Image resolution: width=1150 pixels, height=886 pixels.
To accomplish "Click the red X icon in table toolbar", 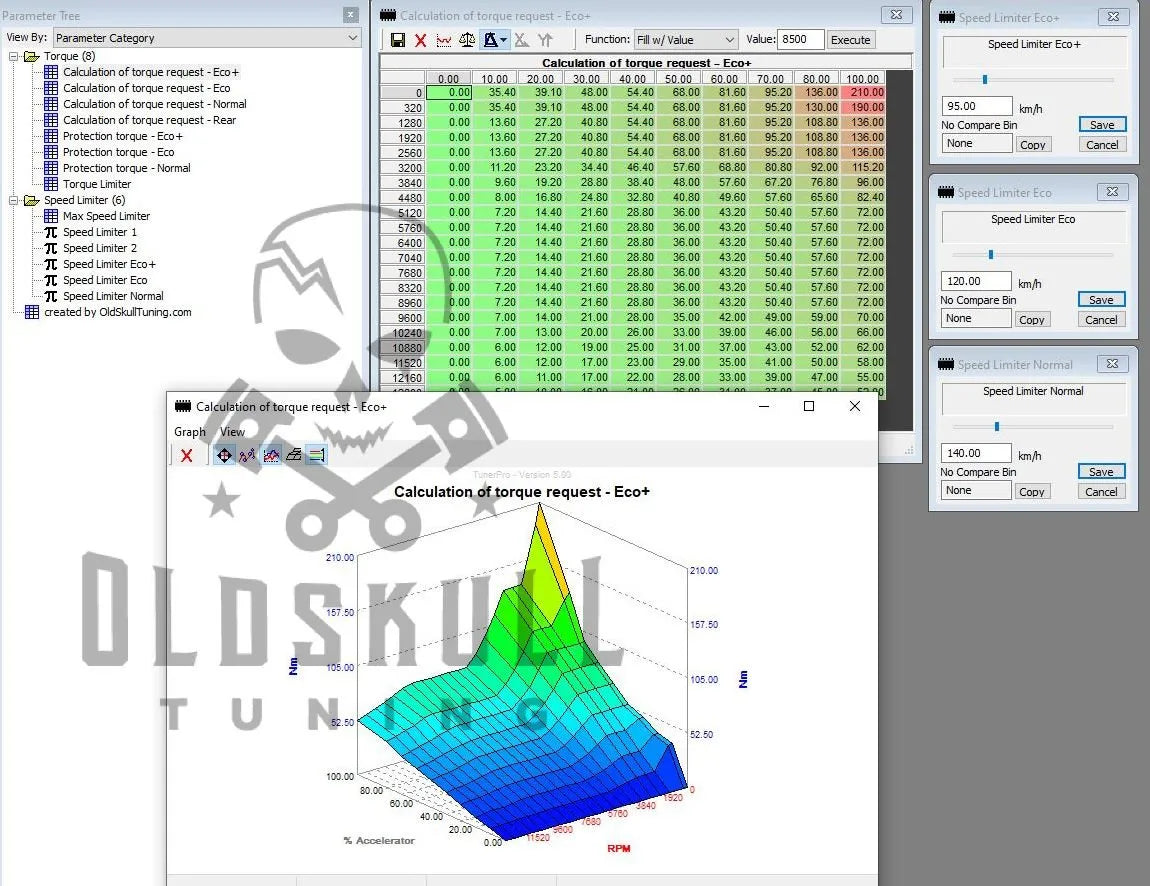I will (x=420, y=40).
